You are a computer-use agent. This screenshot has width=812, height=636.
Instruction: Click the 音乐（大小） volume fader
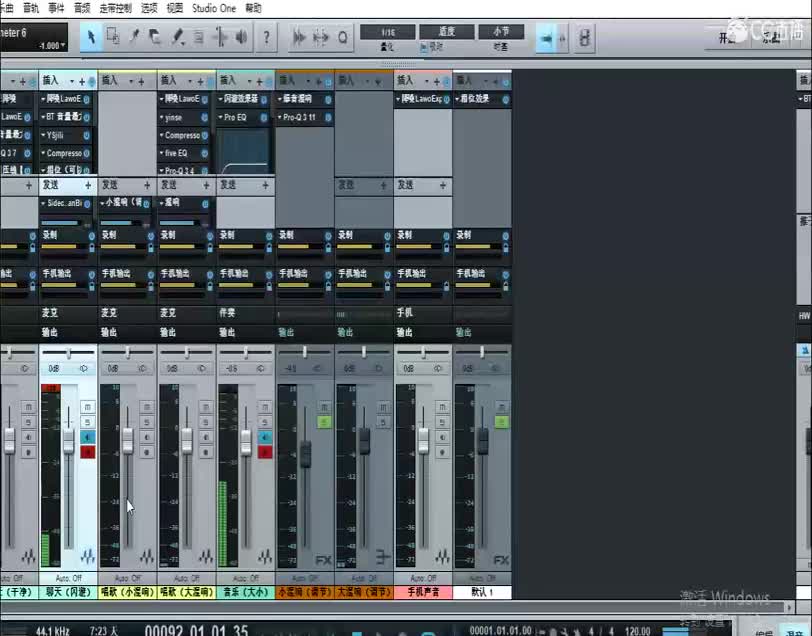246,442
